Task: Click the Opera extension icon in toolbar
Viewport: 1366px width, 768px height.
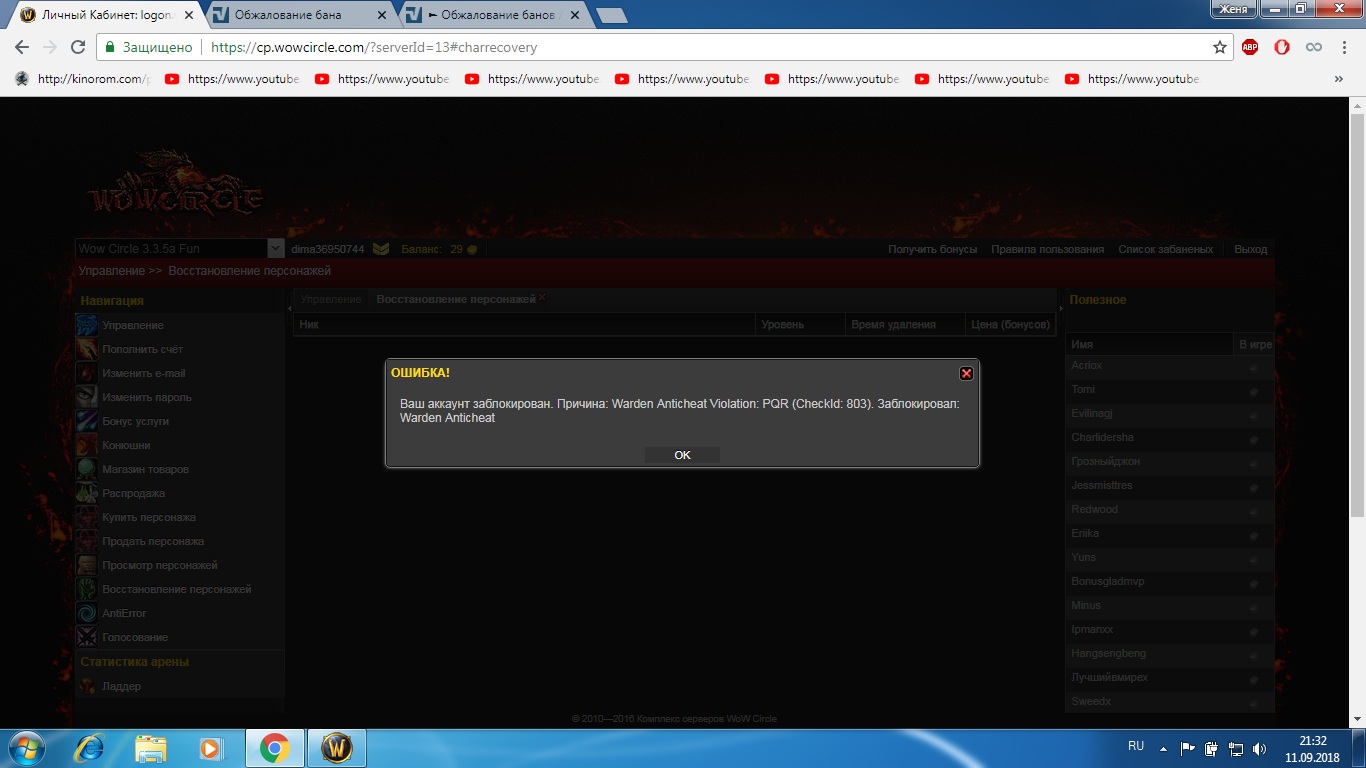Action: pos(1282,47)
